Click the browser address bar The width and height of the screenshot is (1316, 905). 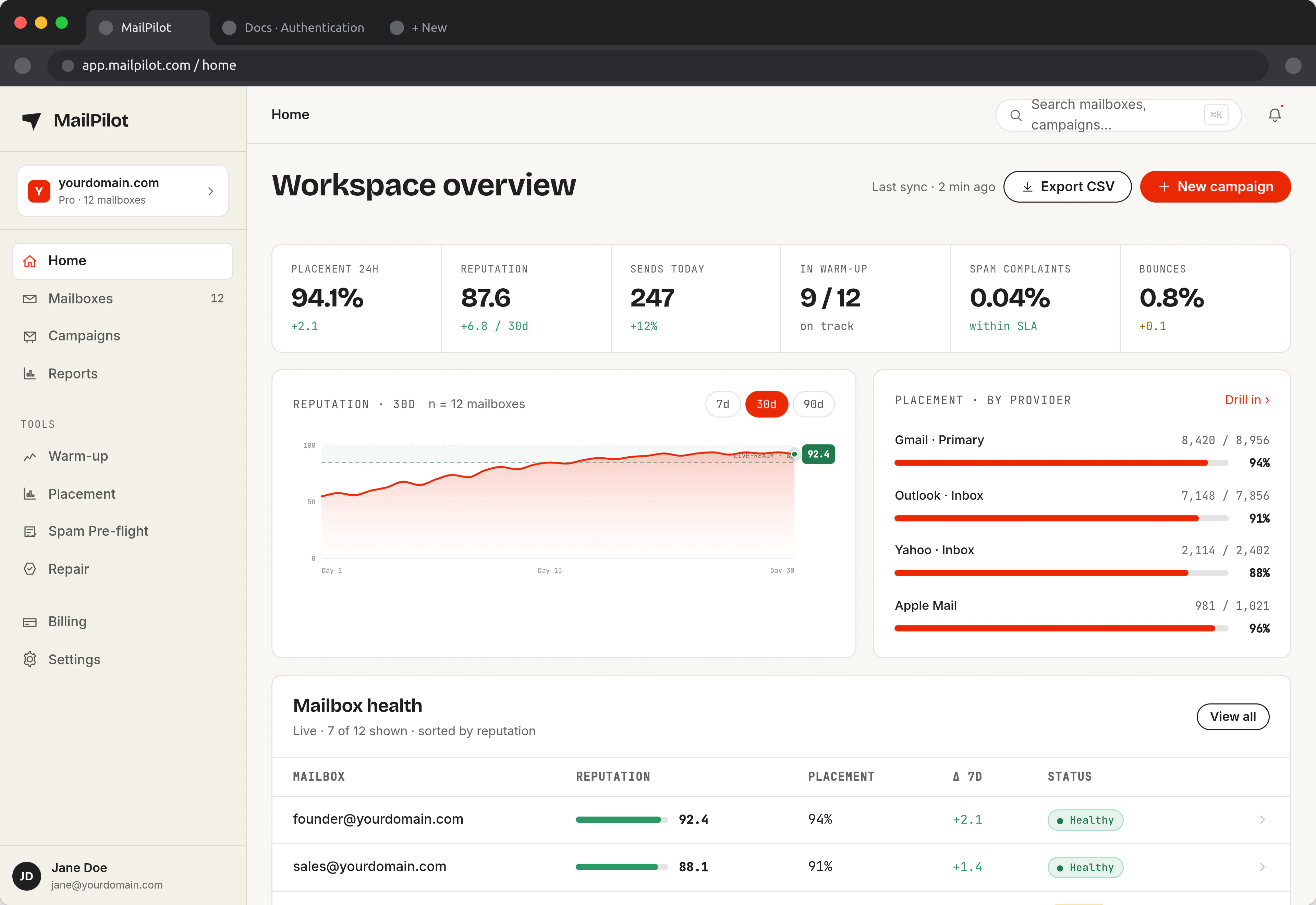click(657, 66)
